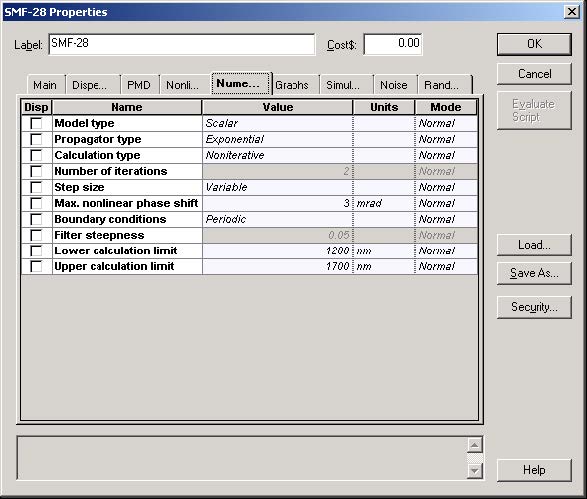The width and height of the screenshot is (587, 499).
Task: Open Calculation type value Noniterative dropdown
Action: 277,155
